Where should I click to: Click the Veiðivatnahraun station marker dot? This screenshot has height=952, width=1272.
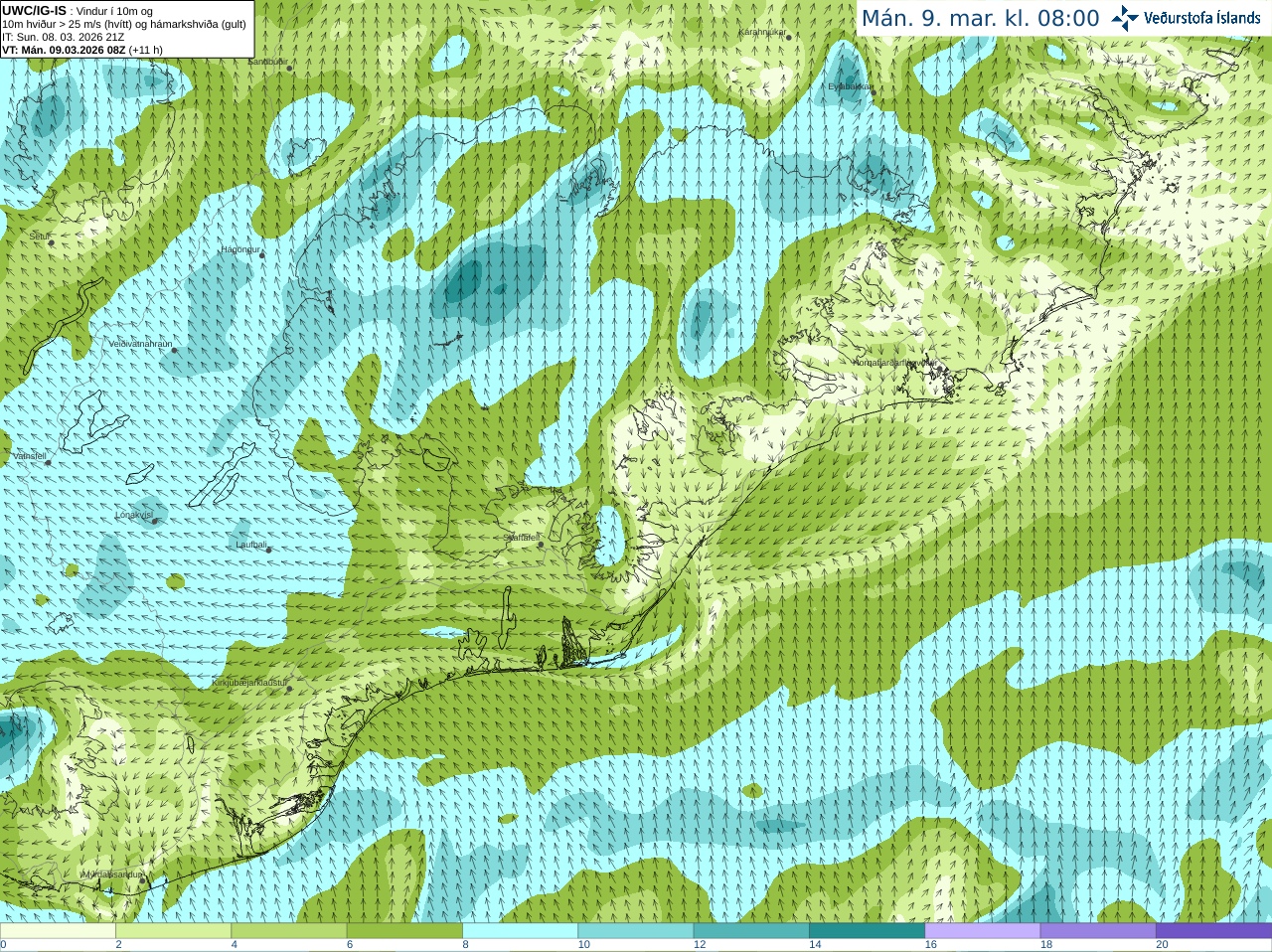pos(173,350)
